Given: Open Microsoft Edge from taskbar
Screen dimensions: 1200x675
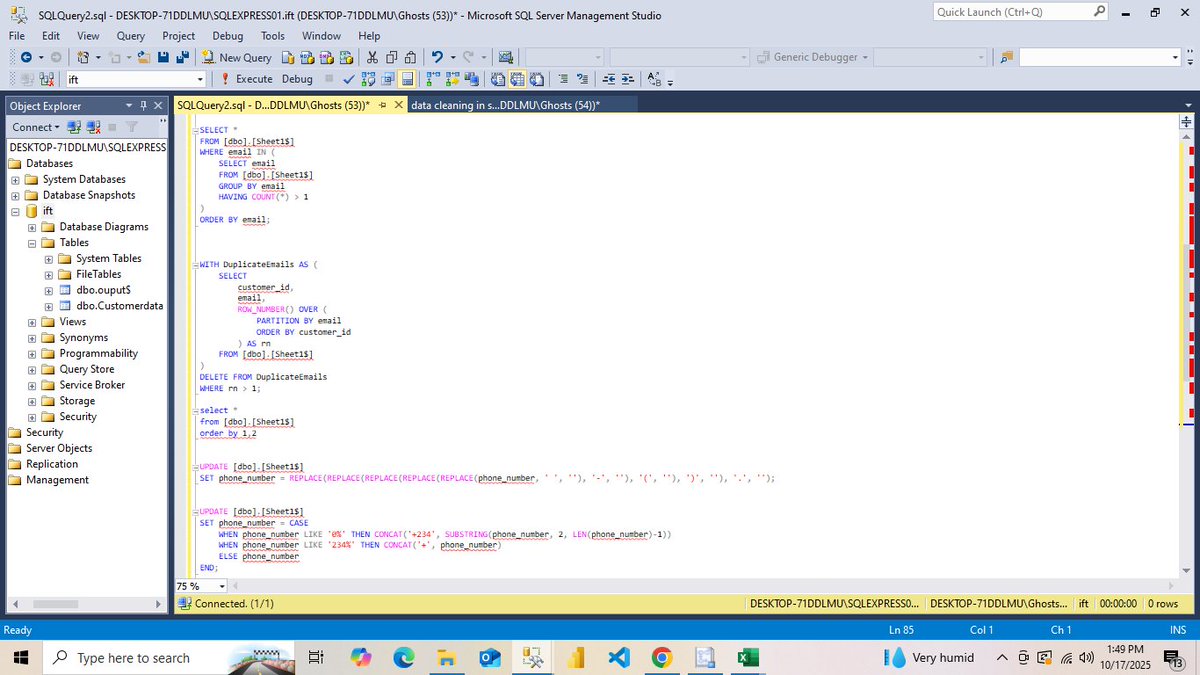Looking at the screenshot, I should click(x=403, y=657).
